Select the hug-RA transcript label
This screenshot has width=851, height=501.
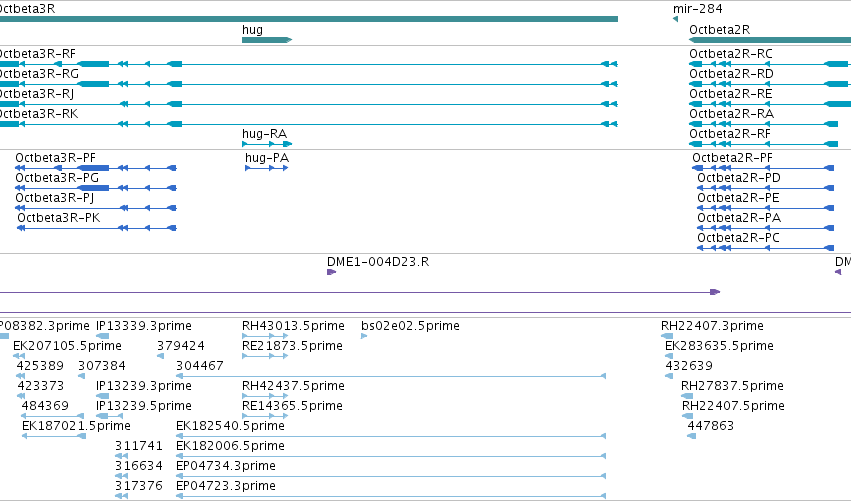click(x=264, y=134)
